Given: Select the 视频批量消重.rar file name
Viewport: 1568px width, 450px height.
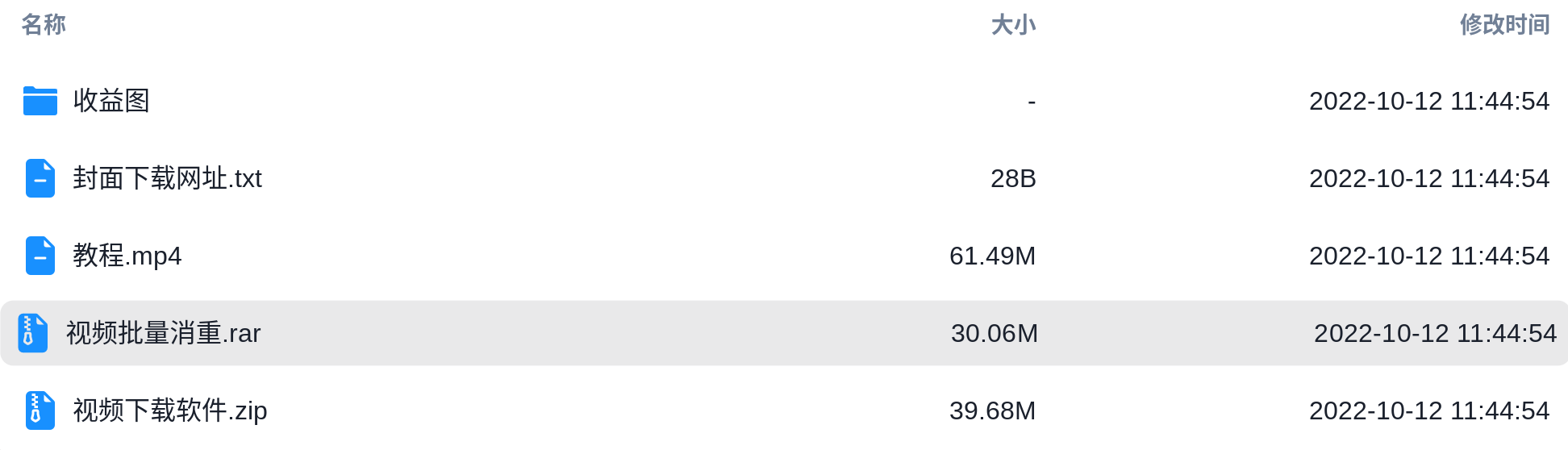Looking at the screenshot, I should 164,333.
